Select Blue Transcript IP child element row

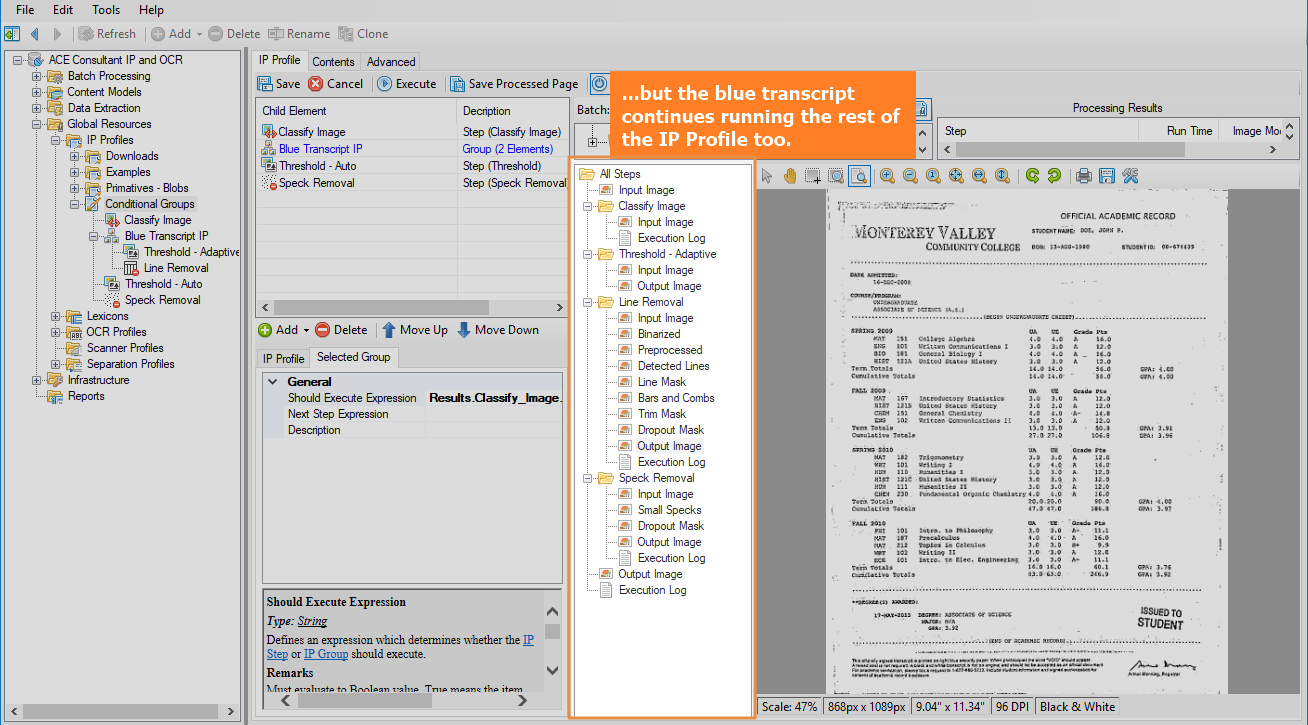(x=410, y=149)
